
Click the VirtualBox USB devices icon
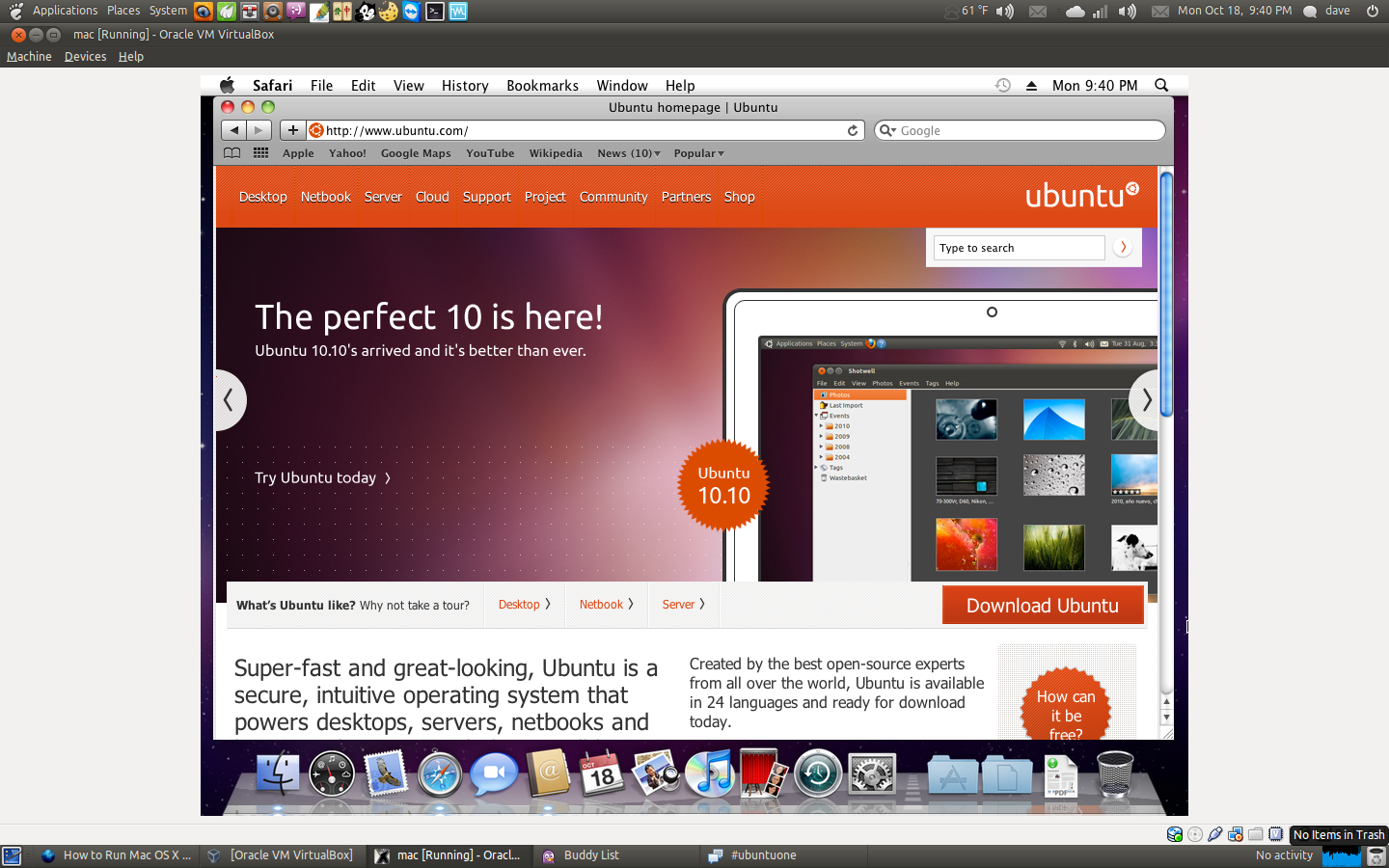pyautogui.click(x=1215, y=834)
